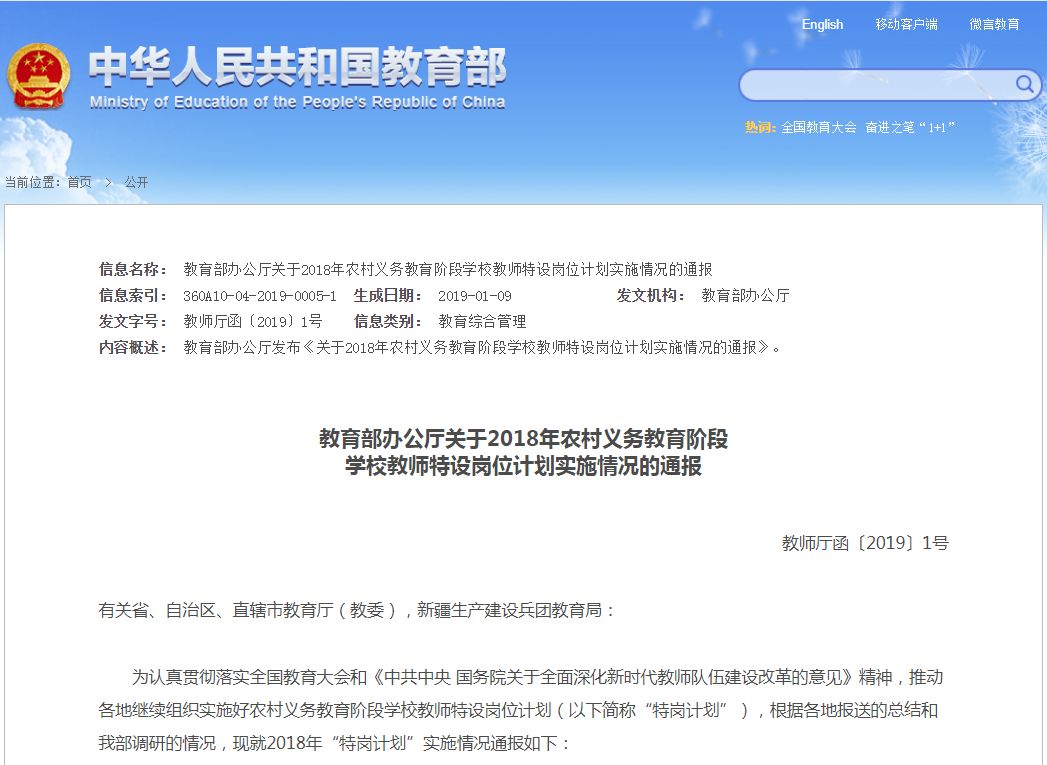Click the 发文字号 label
This screenshot has width=1047, height=765.
click(132, 322)
